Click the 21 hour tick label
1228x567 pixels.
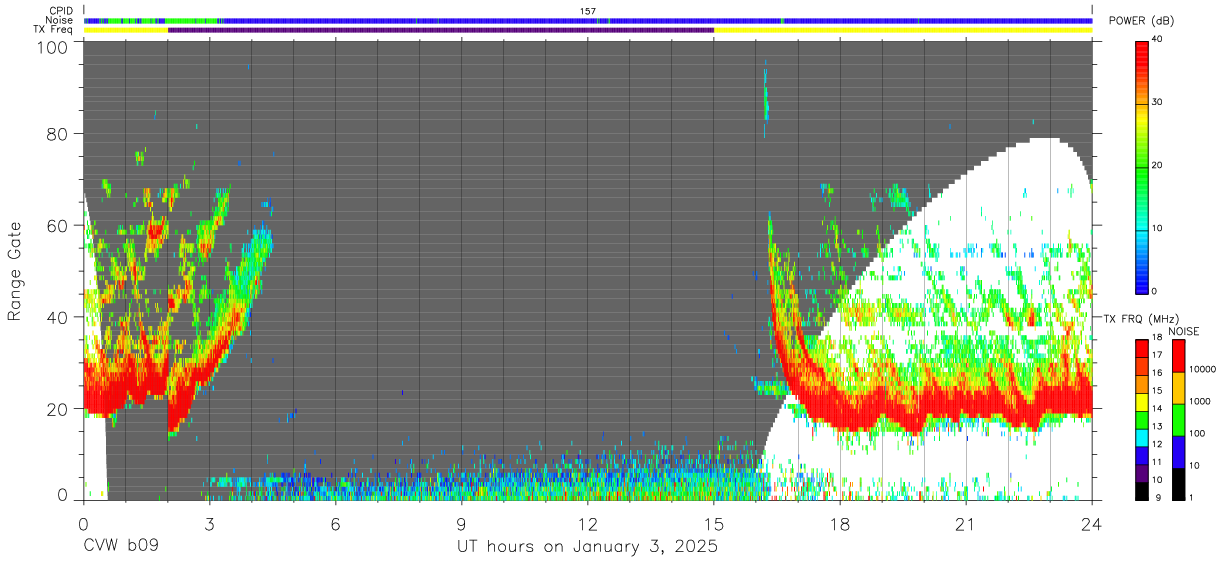[966, 525]
